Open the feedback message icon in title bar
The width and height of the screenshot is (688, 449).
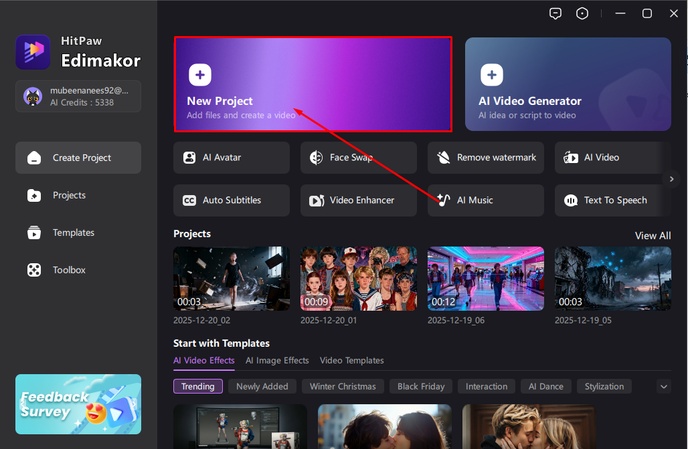click(556, 13)
